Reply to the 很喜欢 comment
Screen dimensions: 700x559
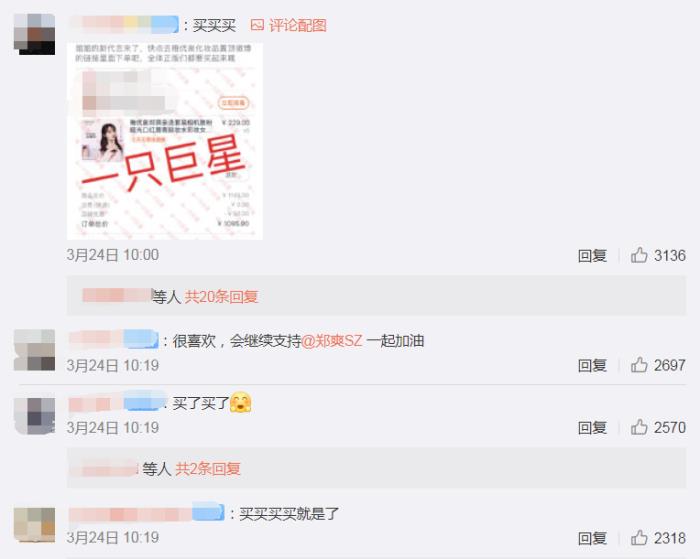point(592,365)
